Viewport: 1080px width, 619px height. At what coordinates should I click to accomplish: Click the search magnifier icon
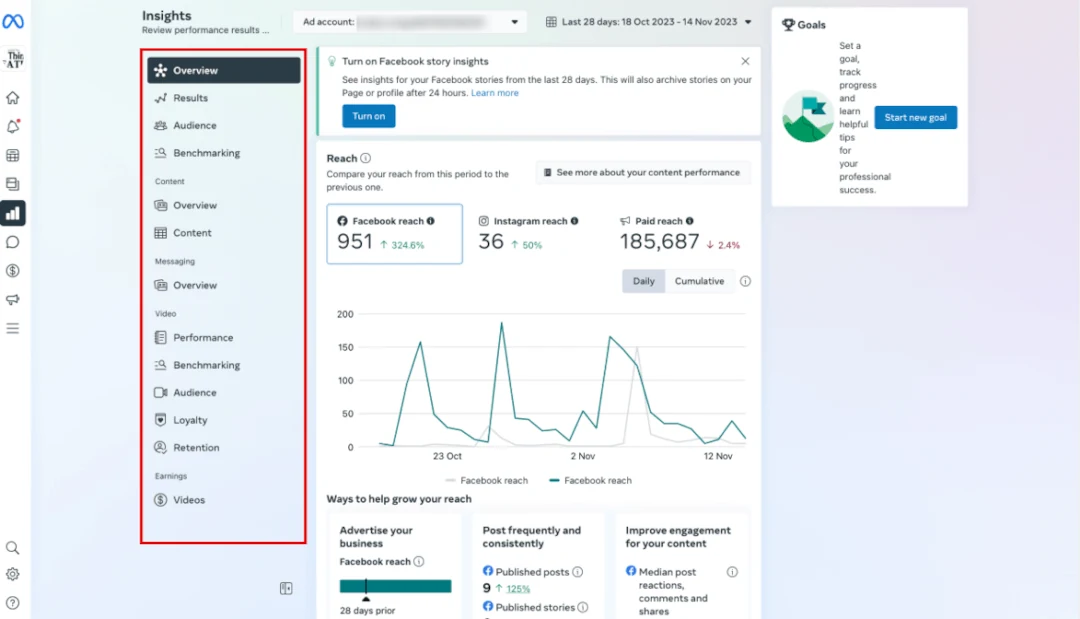12,548
